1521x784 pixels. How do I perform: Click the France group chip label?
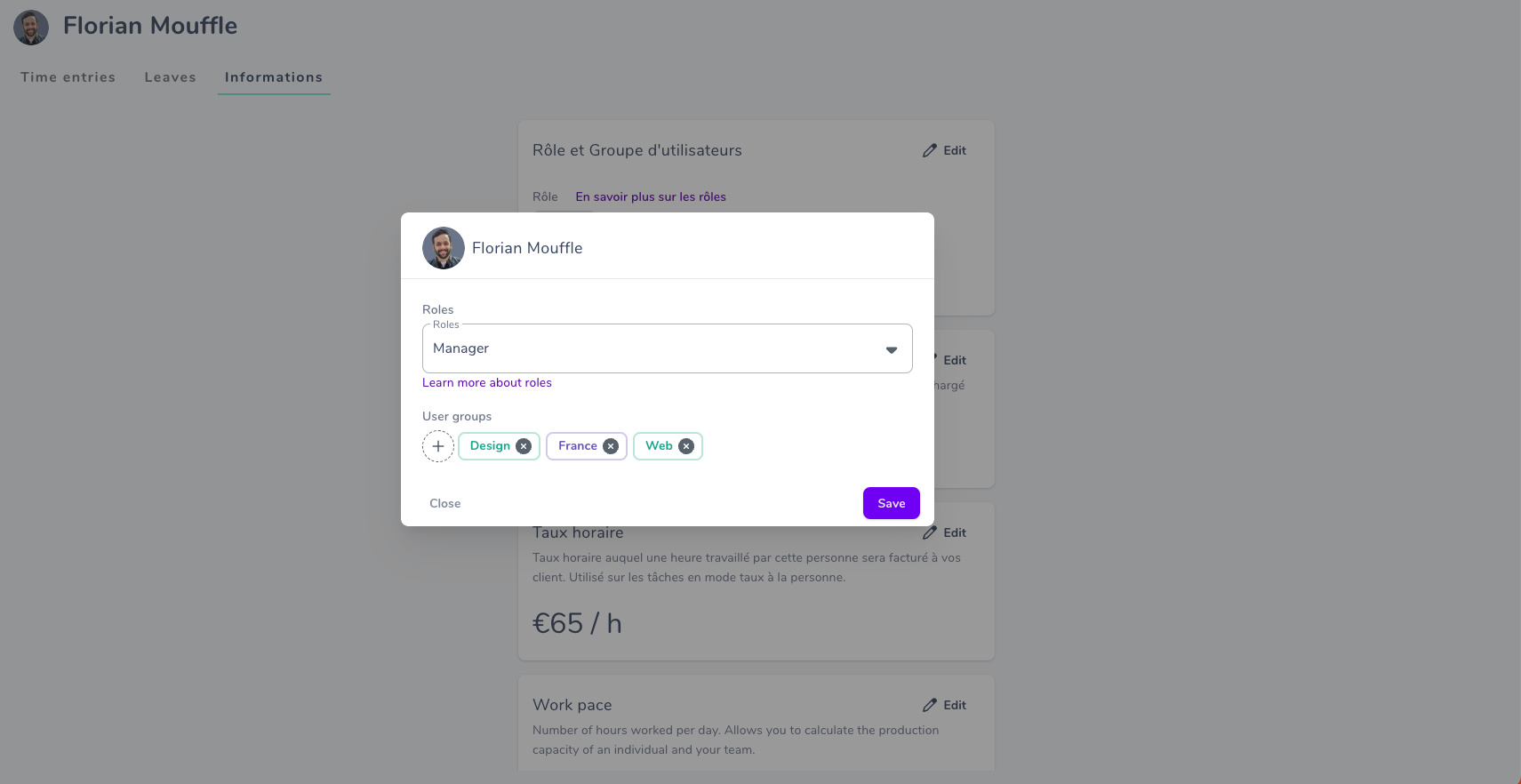[578, 446]
